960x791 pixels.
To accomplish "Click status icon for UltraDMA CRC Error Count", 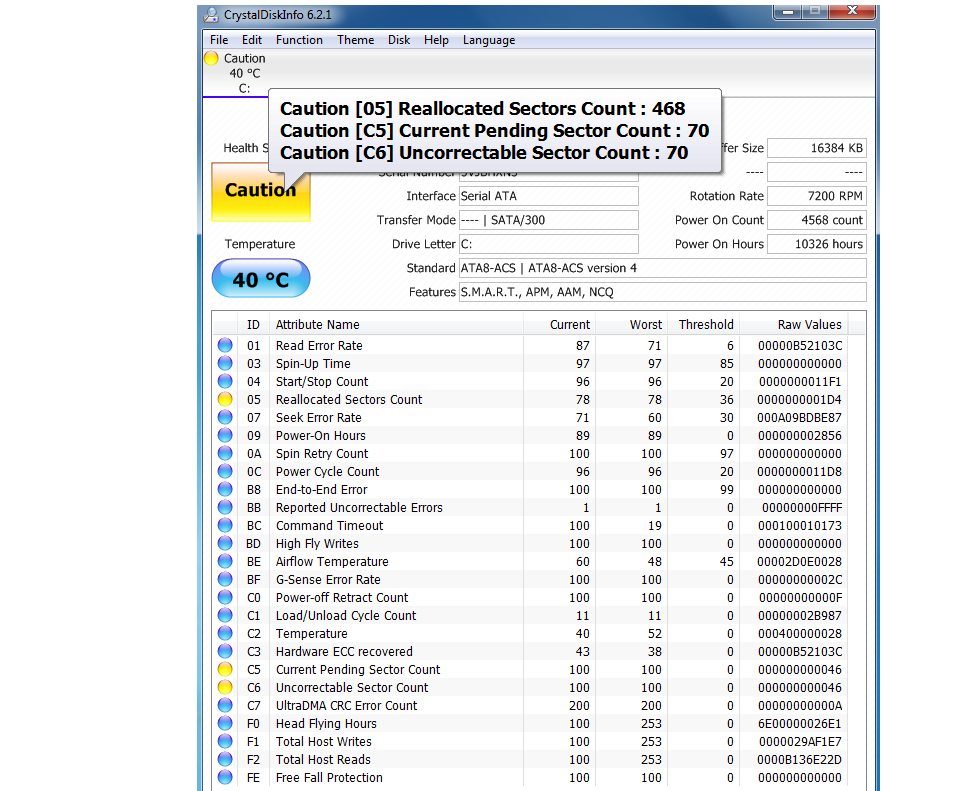I will pyautogui.click(x=225, y=705).
